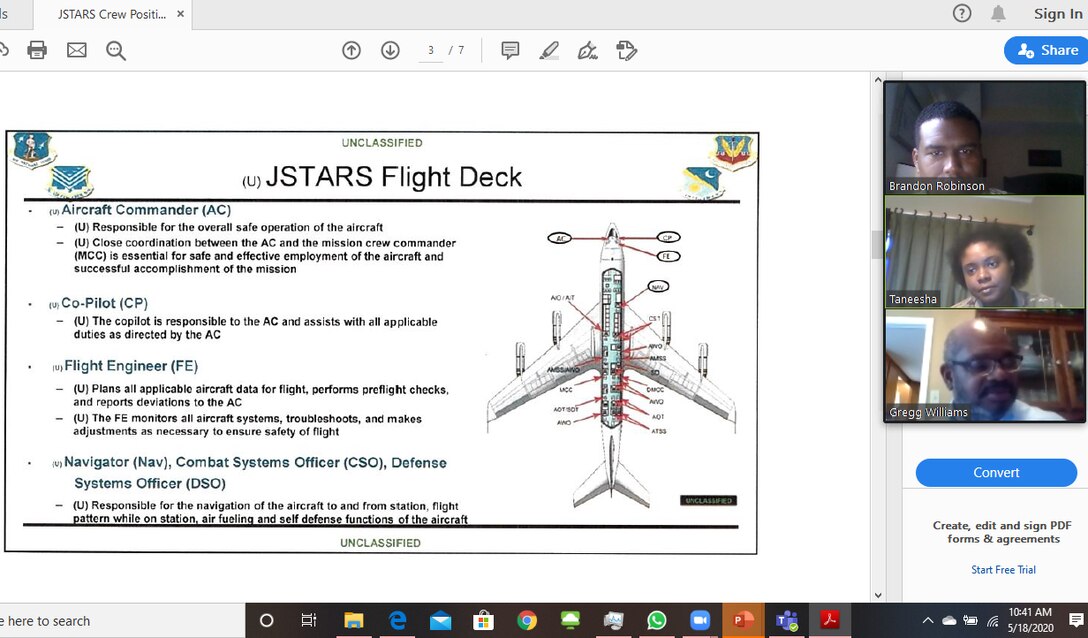
Task: Expand hidden icons in the system tray
Action: coord(927,620)
